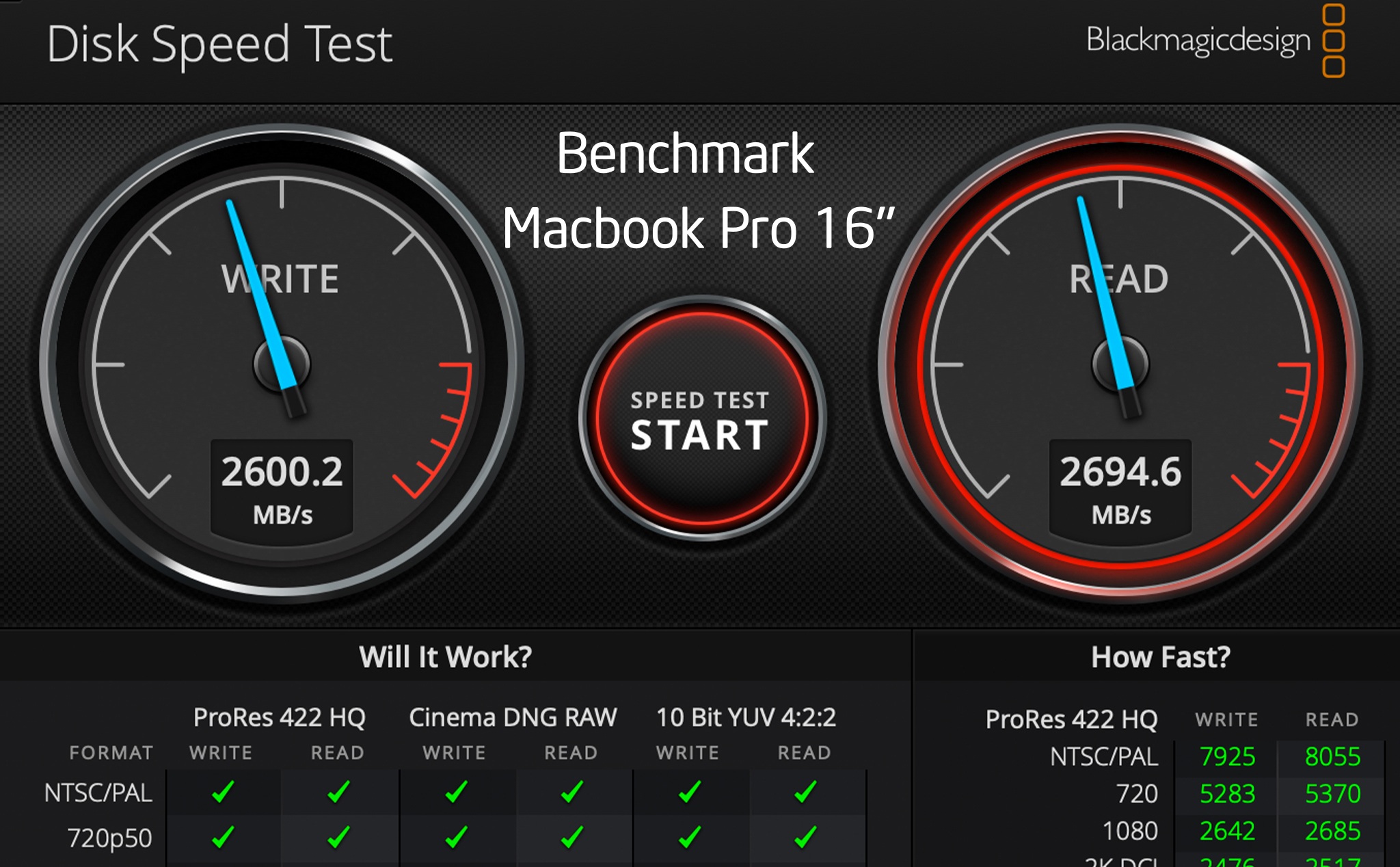
Task: Click the 2642 write value for 1080
Action: tap(1227, 831)
